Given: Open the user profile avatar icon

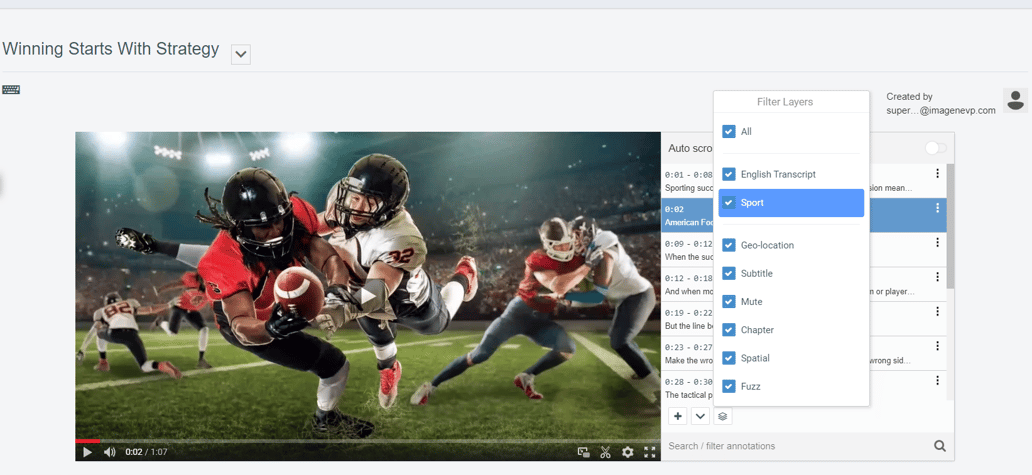Looking at the screenshot, I should pyautogui.click(x=1016, y=100).
